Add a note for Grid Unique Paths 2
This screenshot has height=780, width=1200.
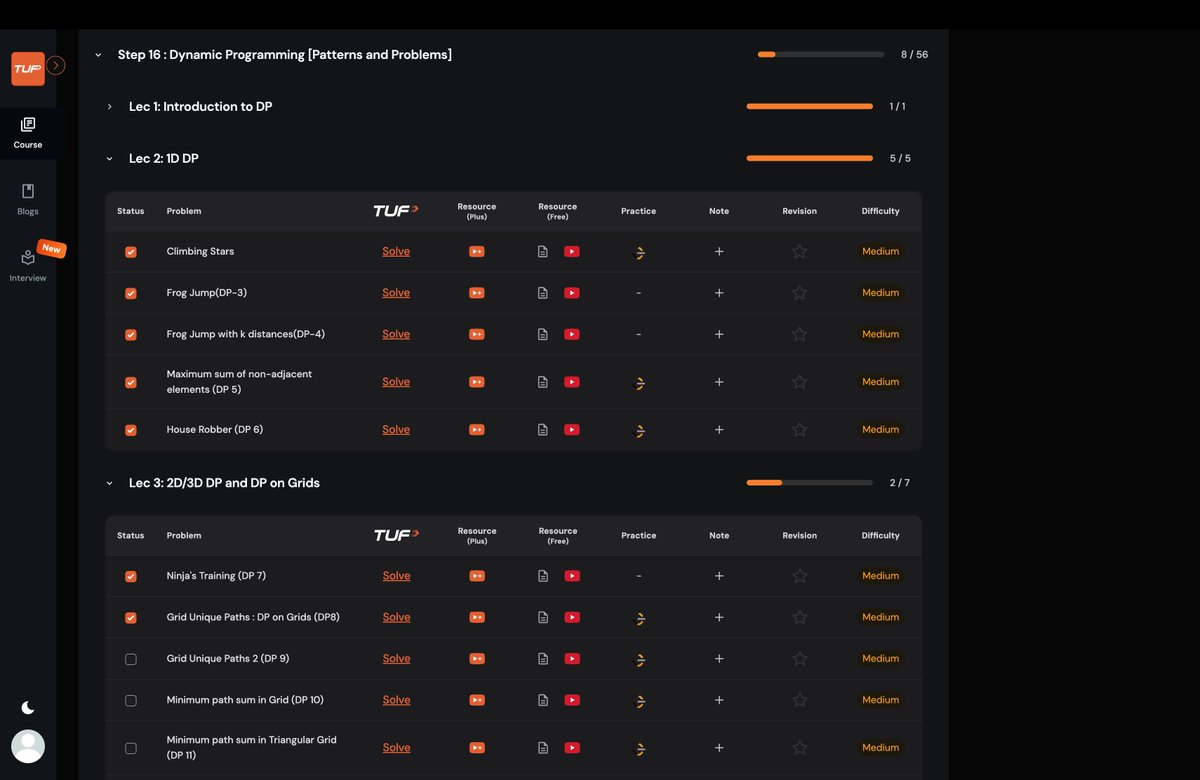tap(719, 659)
